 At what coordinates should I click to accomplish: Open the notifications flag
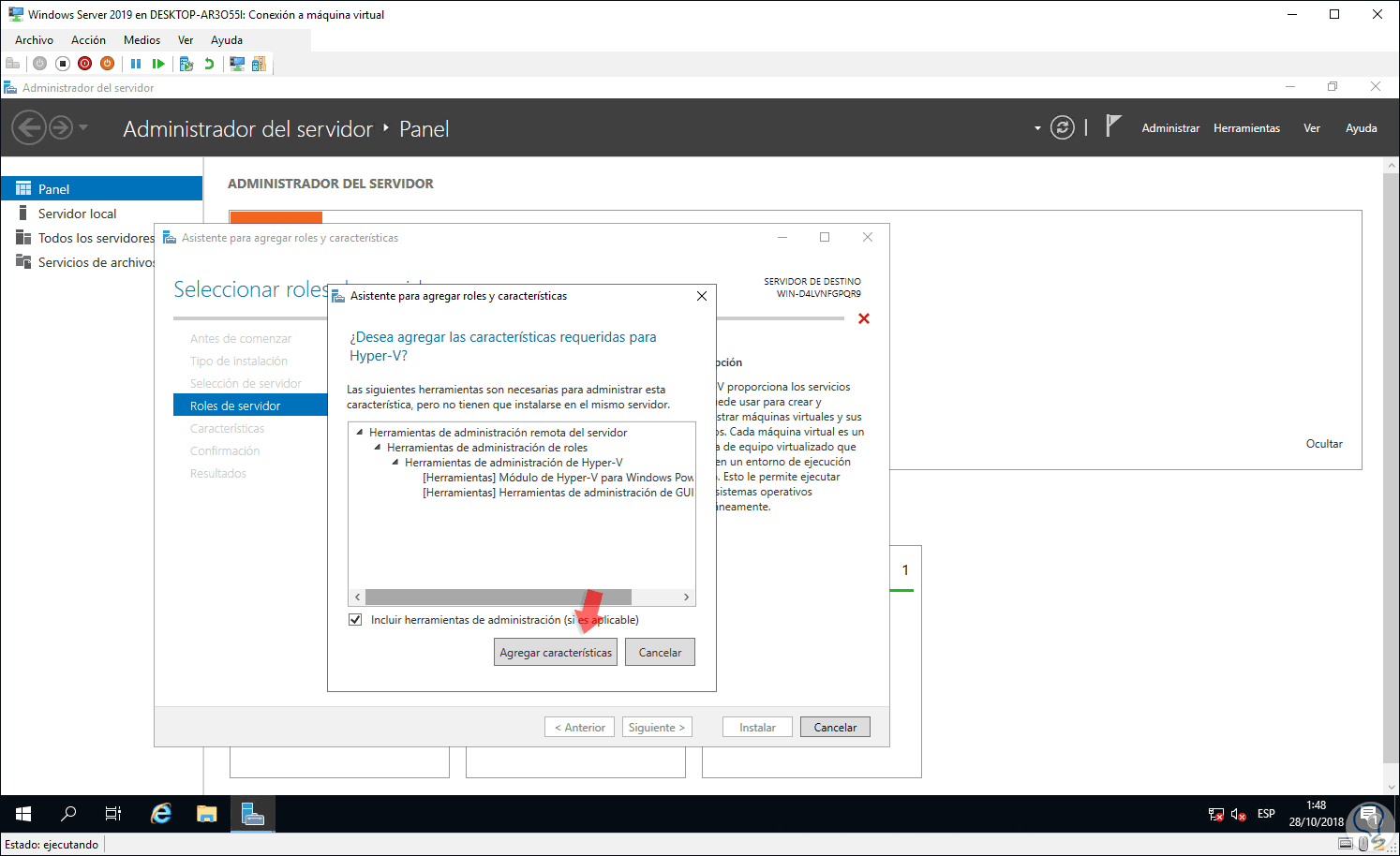coord(1113,126)
